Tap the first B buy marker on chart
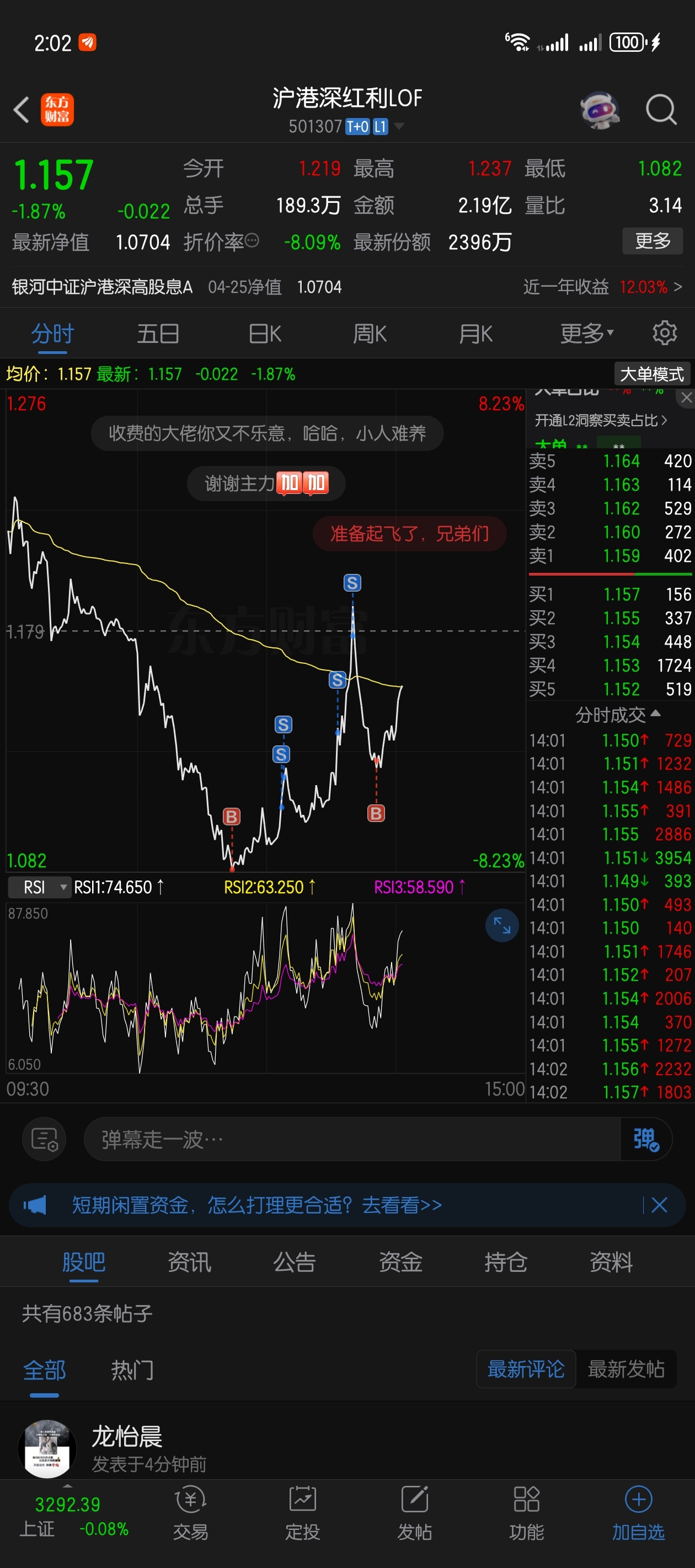Viewport: 695px width, 1568px height. click(x=232, y=817)
